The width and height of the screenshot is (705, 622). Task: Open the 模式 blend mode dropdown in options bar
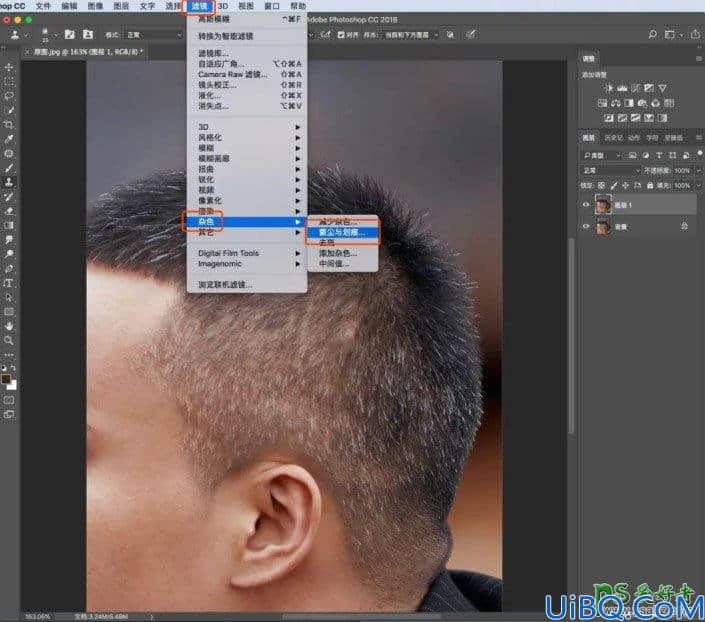[x=154, y=35]
